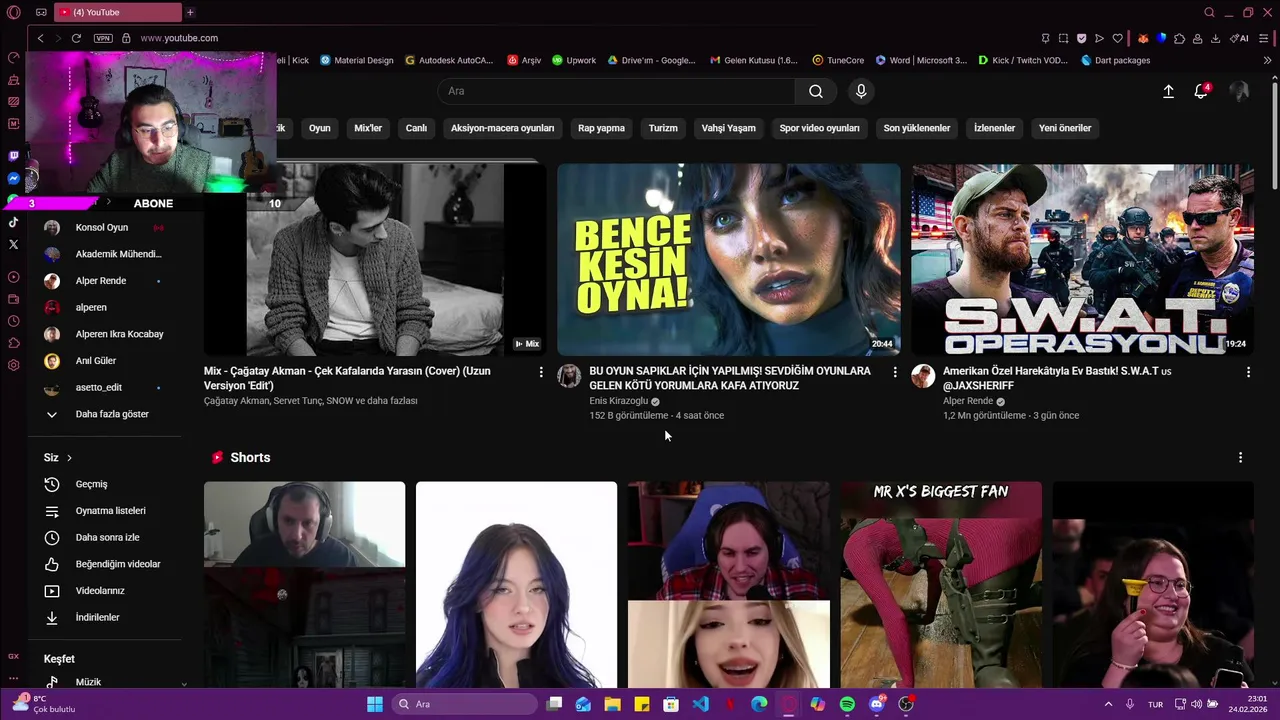
Task: Show hidden system tray icons
Action: click(x=1108, y=704)
